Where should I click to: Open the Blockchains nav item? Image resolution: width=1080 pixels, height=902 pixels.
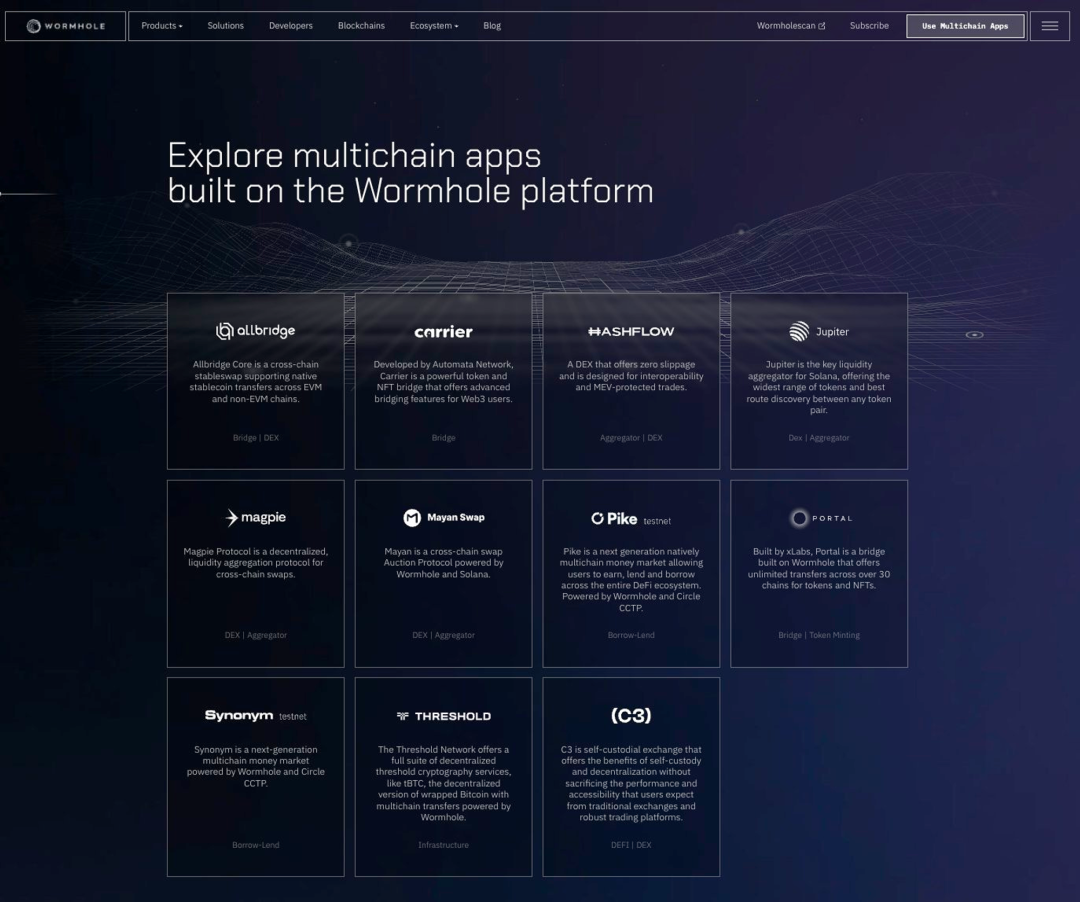click(x=362, y=25)
